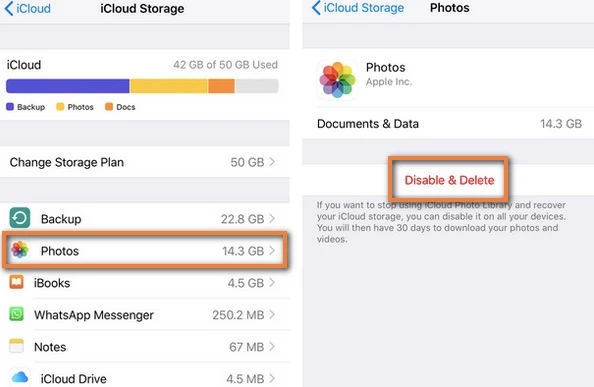Expand WhatsApp Messenger 250.2 MB chevron
The image size is (594, 387).
pos(272,314)
